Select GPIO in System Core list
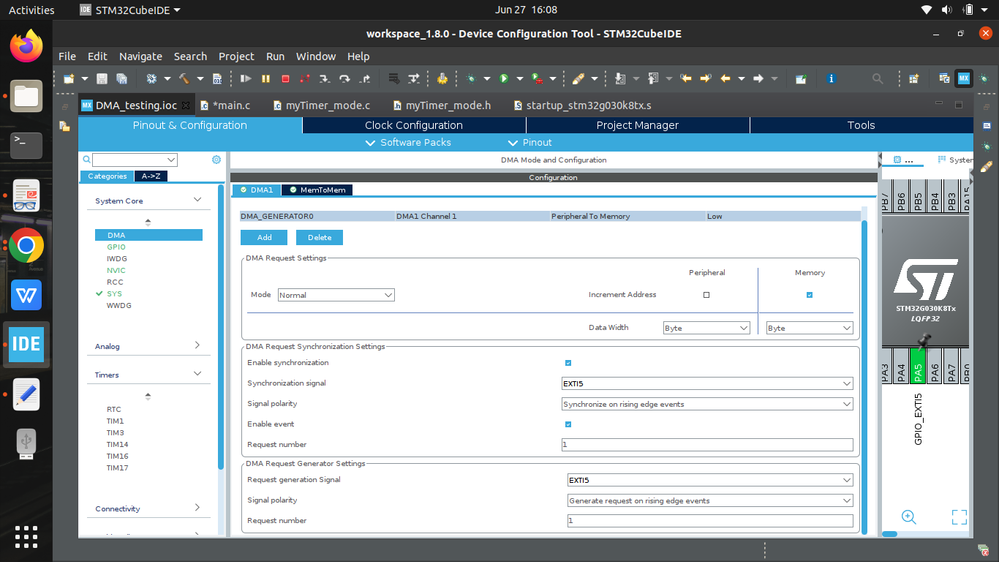 point(116,247)
